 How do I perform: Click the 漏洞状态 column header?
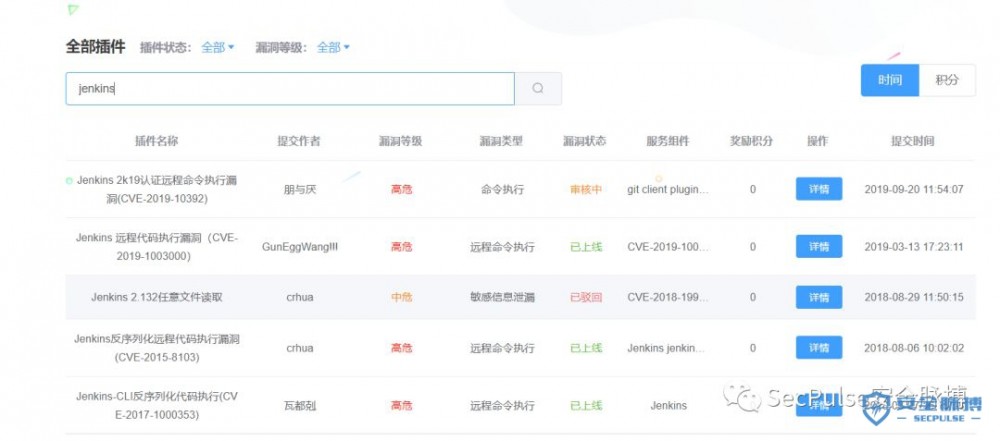[x=585, y=141]
